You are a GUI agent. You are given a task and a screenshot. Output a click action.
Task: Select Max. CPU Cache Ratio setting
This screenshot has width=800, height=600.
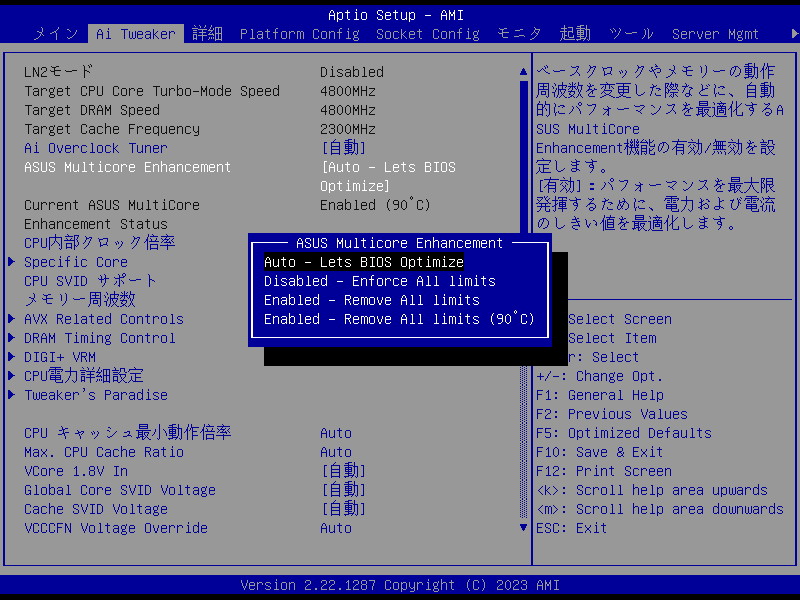pyautogui.click(x=104, y=452)
